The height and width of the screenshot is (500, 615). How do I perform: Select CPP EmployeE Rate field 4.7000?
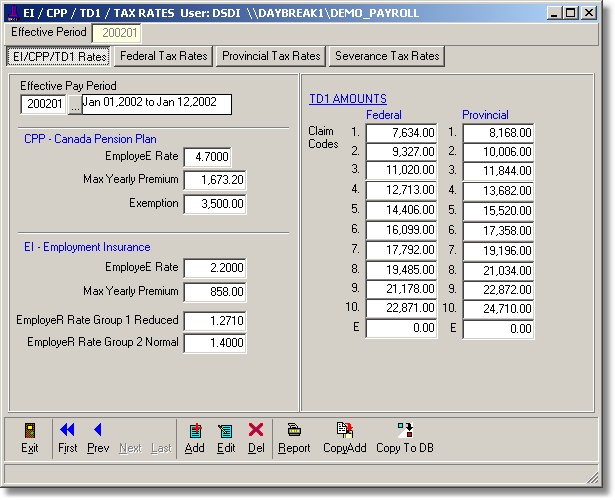pos(207,157)
